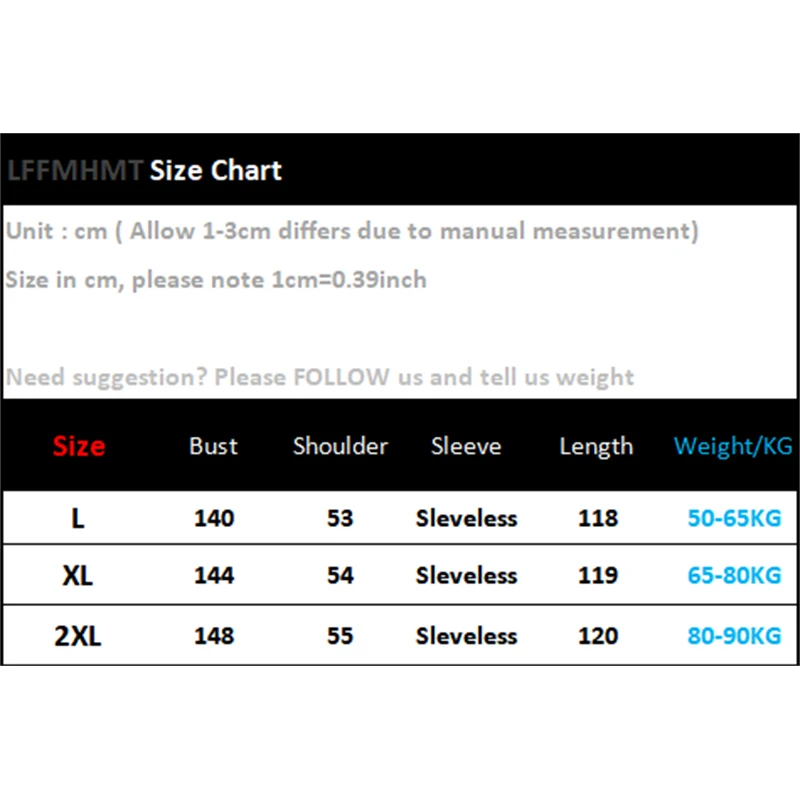Click the 50-65KG weight range
Screen dimensions: 800x800
point(734,518)
